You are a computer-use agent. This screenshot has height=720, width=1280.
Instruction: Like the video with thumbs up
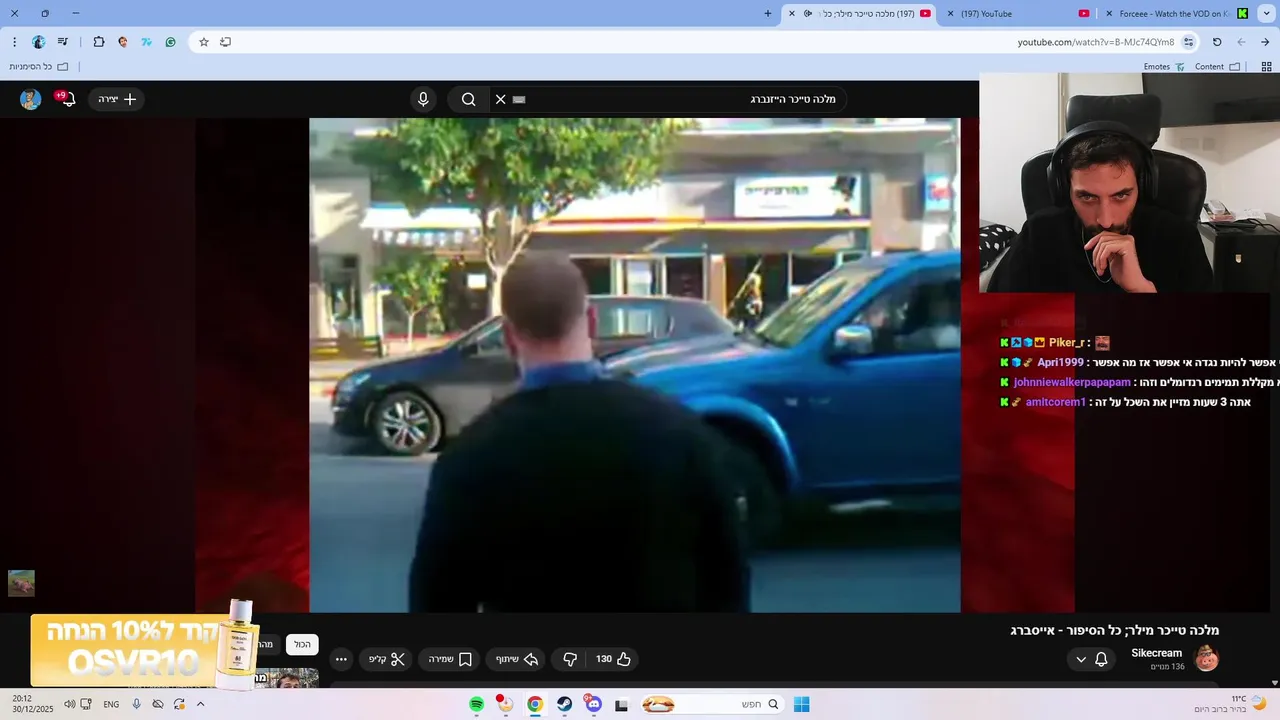[x=614, y=659]
